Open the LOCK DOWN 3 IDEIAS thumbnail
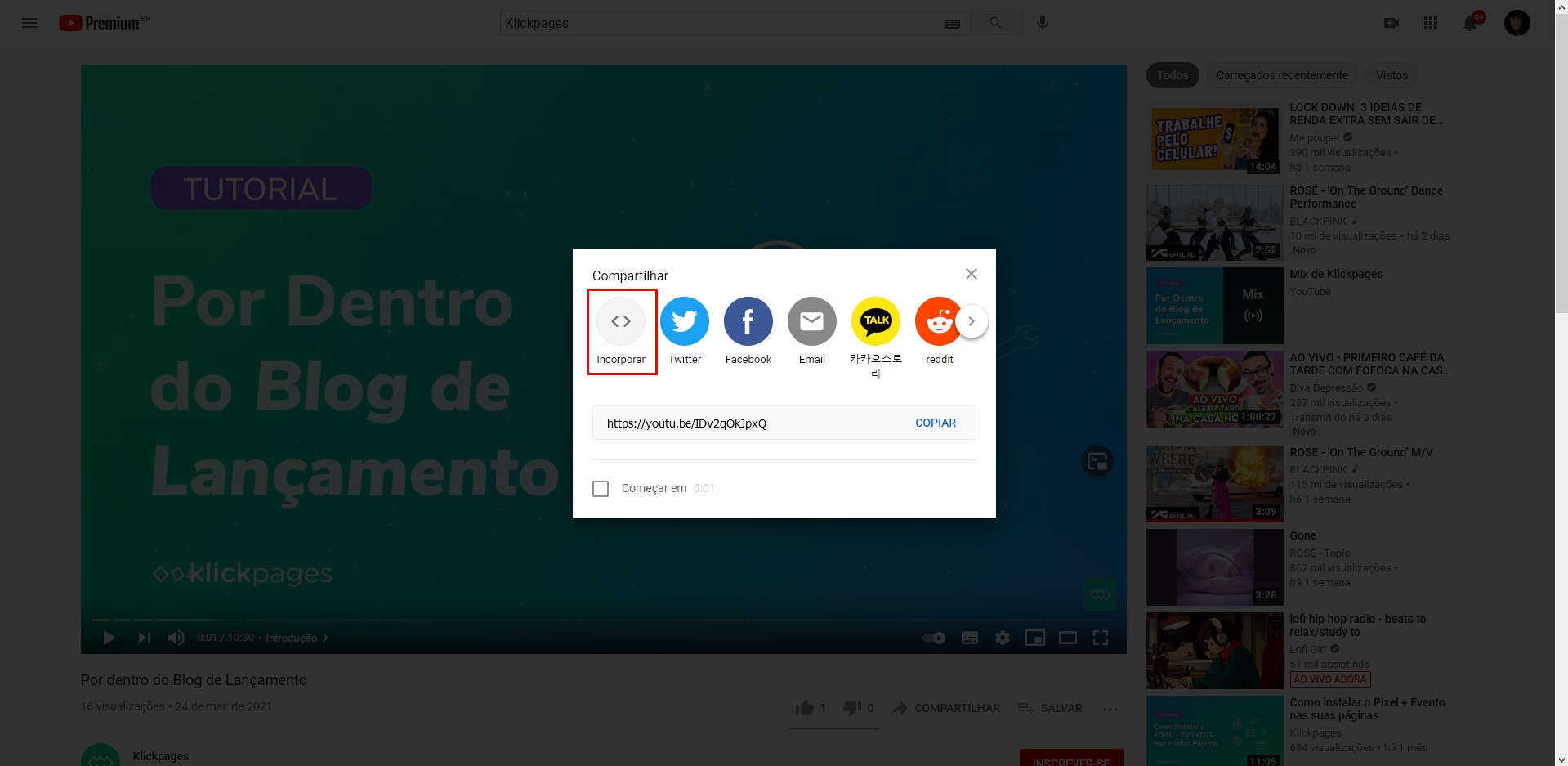 (1214, 140)
